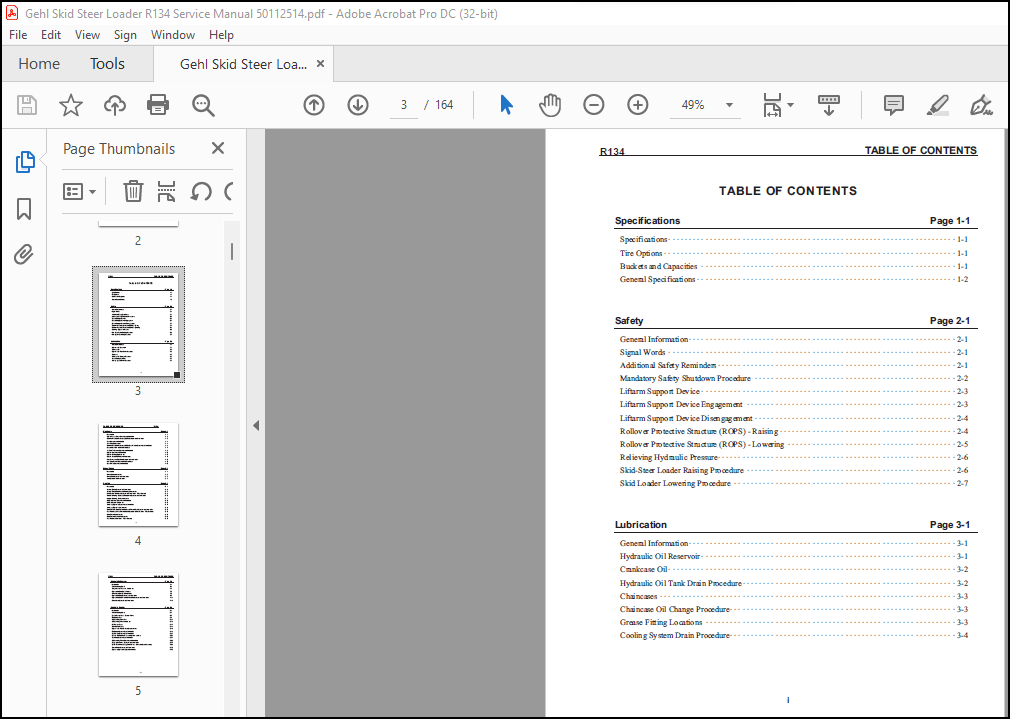Click the cloud upload icon
The width and height of the screenshot is (1010, 719).
click(x=115, y=105)
